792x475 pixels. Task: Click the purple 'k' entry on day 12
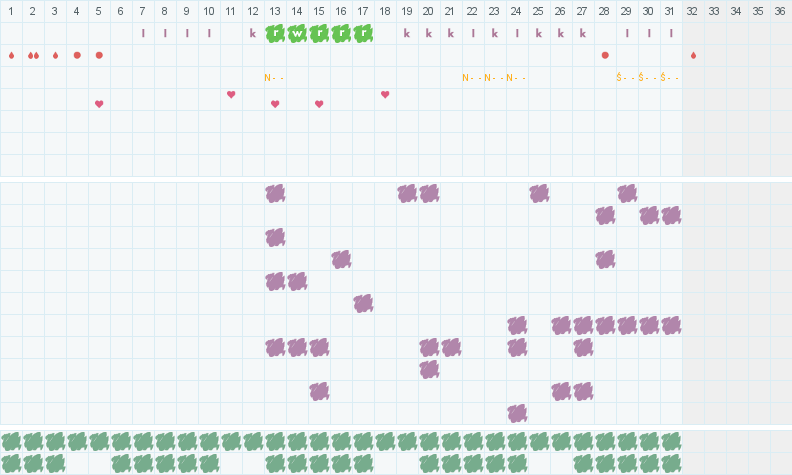(253, 33)
